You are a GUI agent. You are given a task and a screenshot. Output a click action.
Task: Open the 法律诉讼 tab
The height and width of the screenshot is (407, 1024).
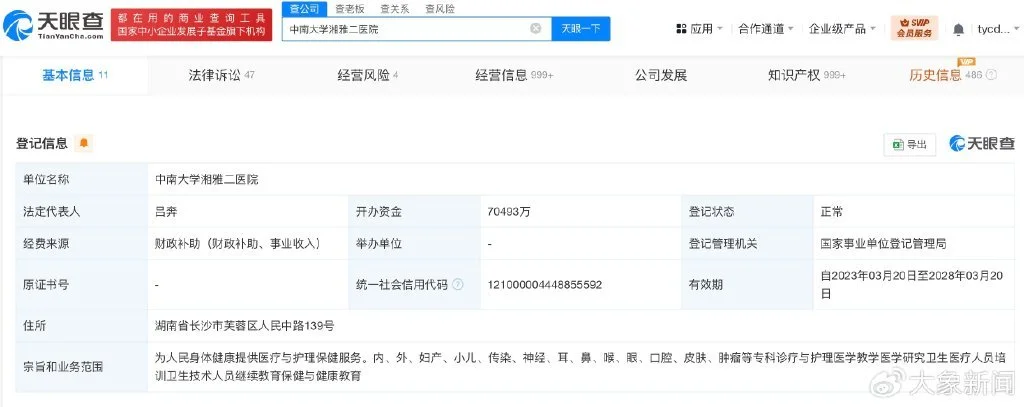(221, 75)
